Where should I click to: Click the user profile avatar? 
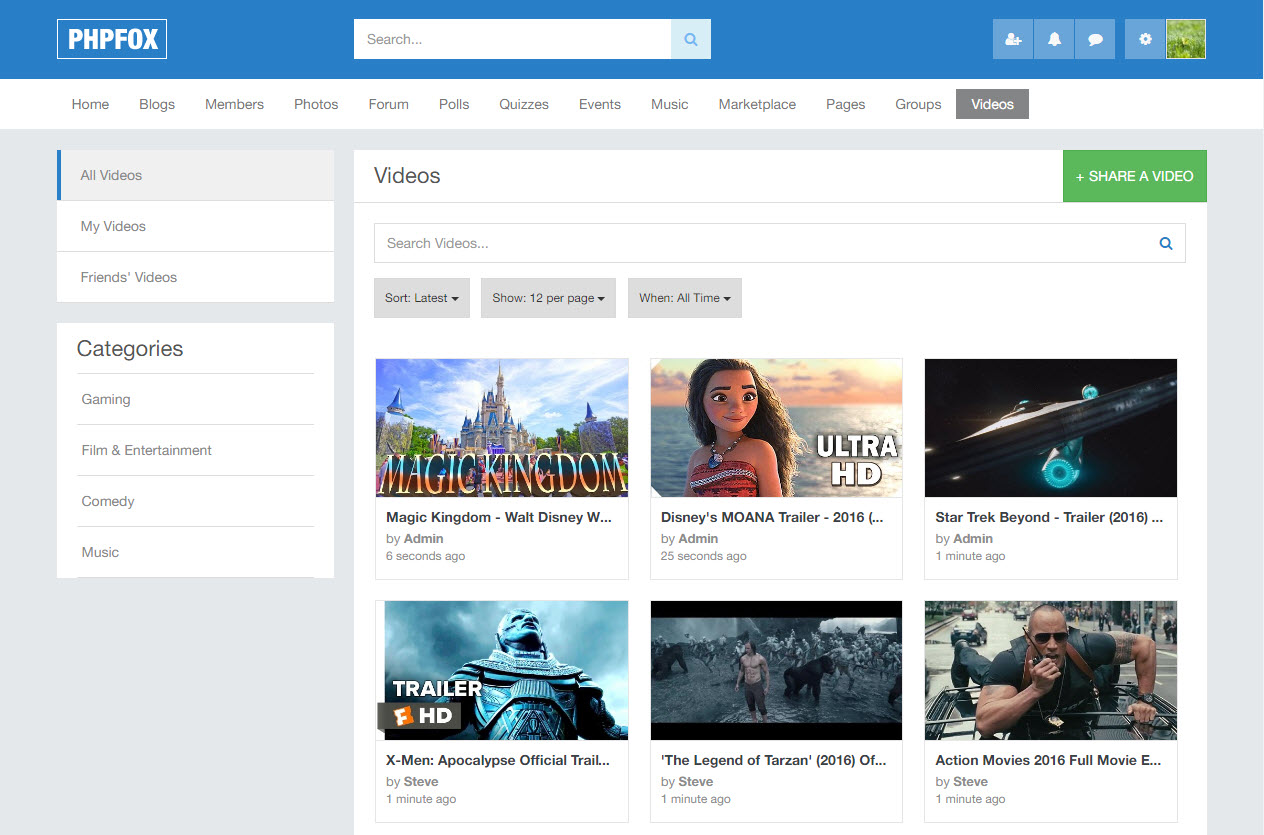tap(1186, 39)
